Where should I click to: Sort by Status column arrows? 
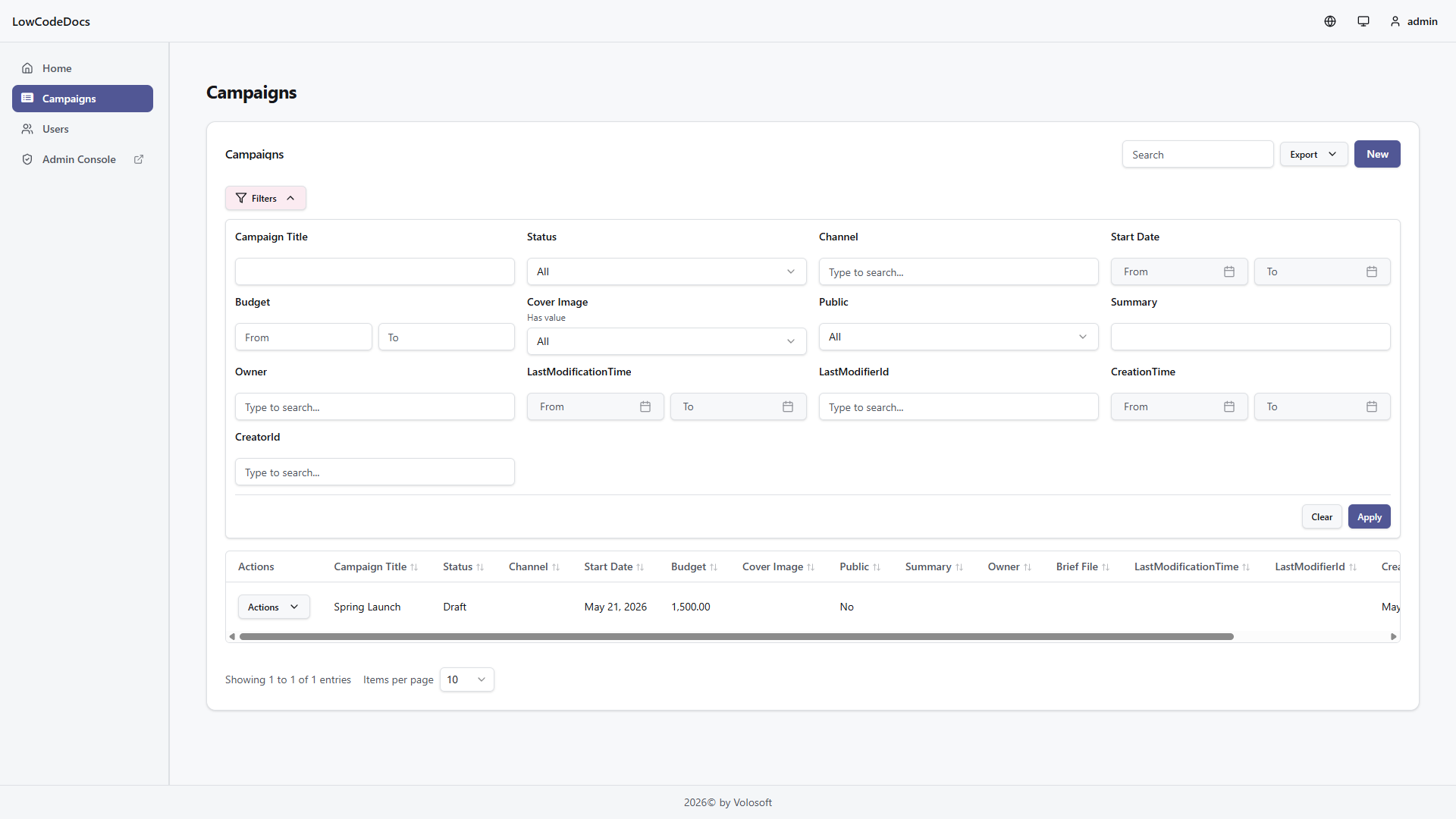[480, 567]
